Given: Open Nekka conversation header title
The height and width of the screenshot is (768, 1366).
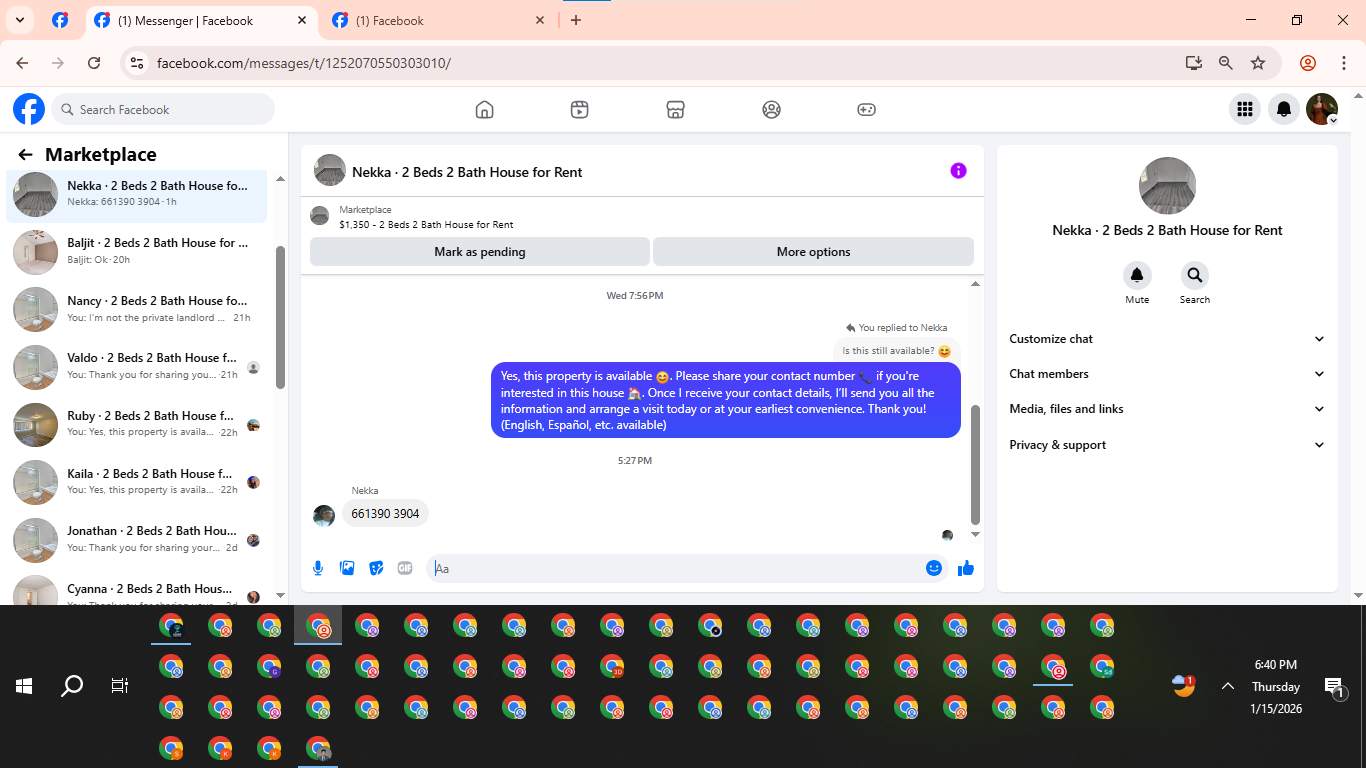Looking at the screenshot, I should click(467, 172).
